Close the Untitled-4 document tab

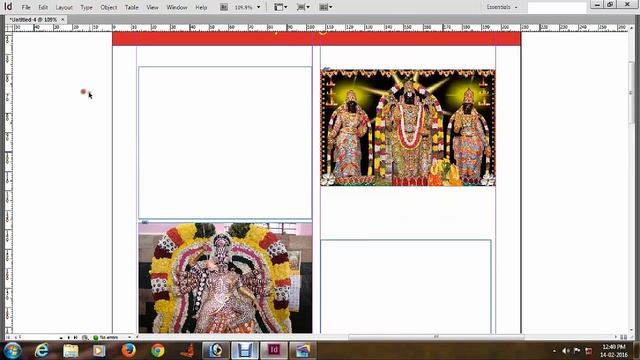click(x=63, y=19)
